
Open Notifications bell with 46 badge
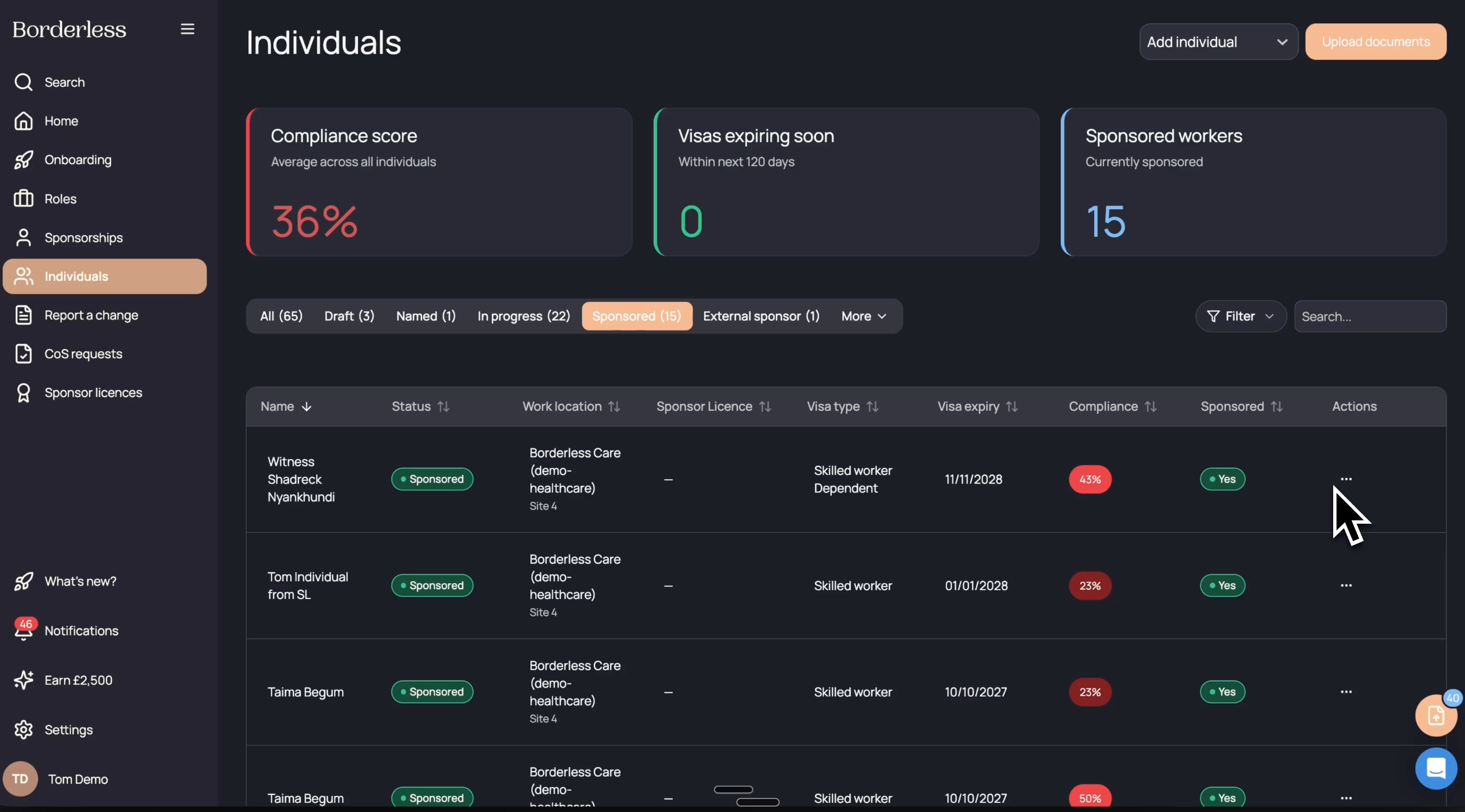pos(23,630)
